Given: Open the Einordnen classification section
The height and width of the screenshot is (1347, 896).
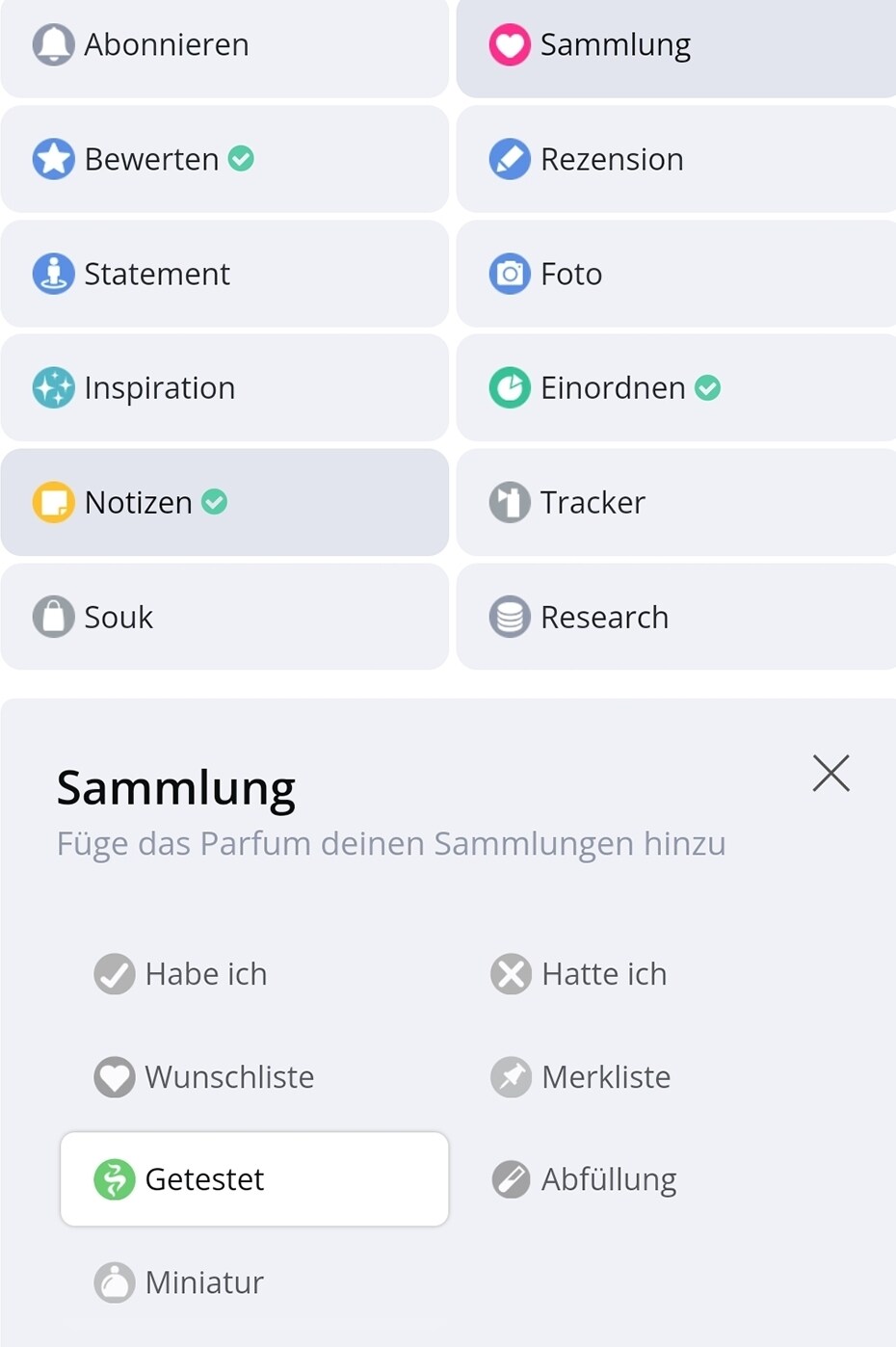Looking at the screenshot, I should [x=674, y=387].
